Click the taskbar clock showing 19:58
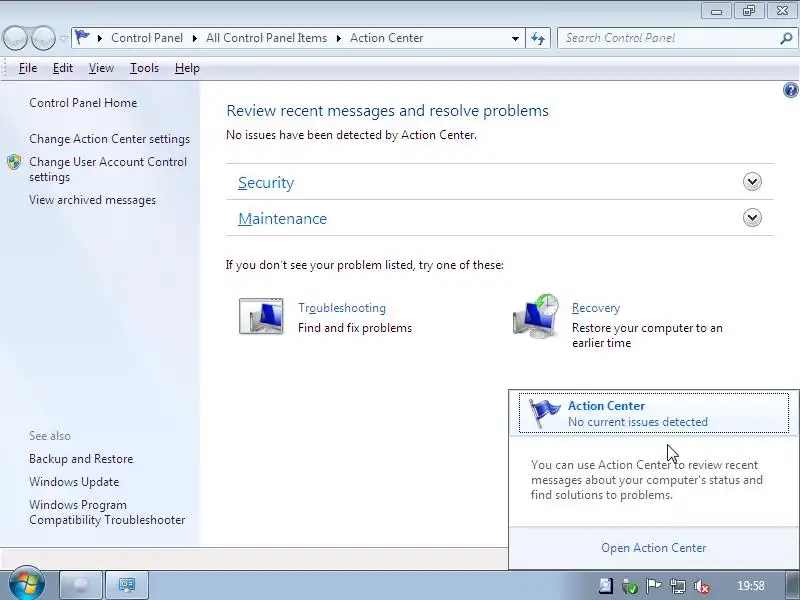Image resolution: width=800 pixels, height=600 pixels. [751, 586]
